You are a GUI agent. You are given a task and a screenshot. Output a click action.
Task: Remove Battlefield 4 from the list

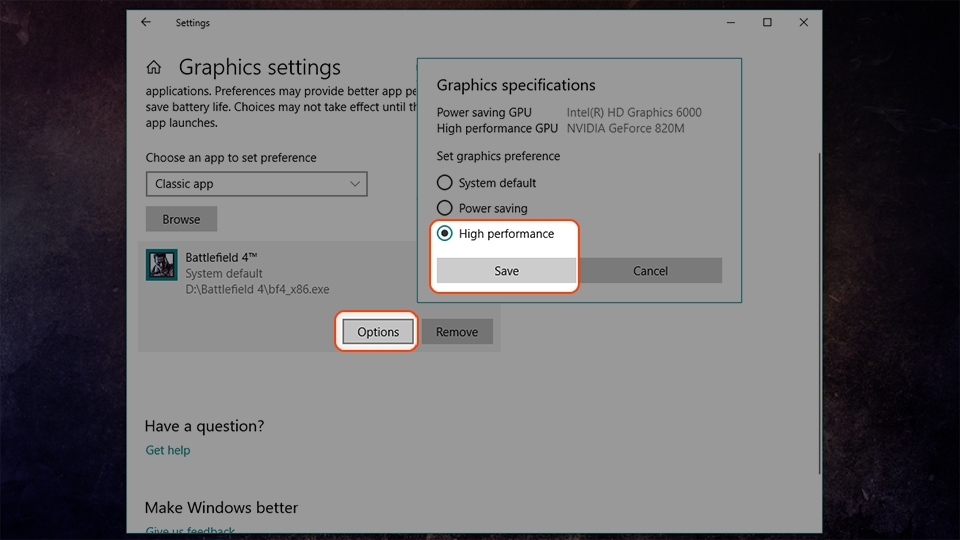coord(457,331)
